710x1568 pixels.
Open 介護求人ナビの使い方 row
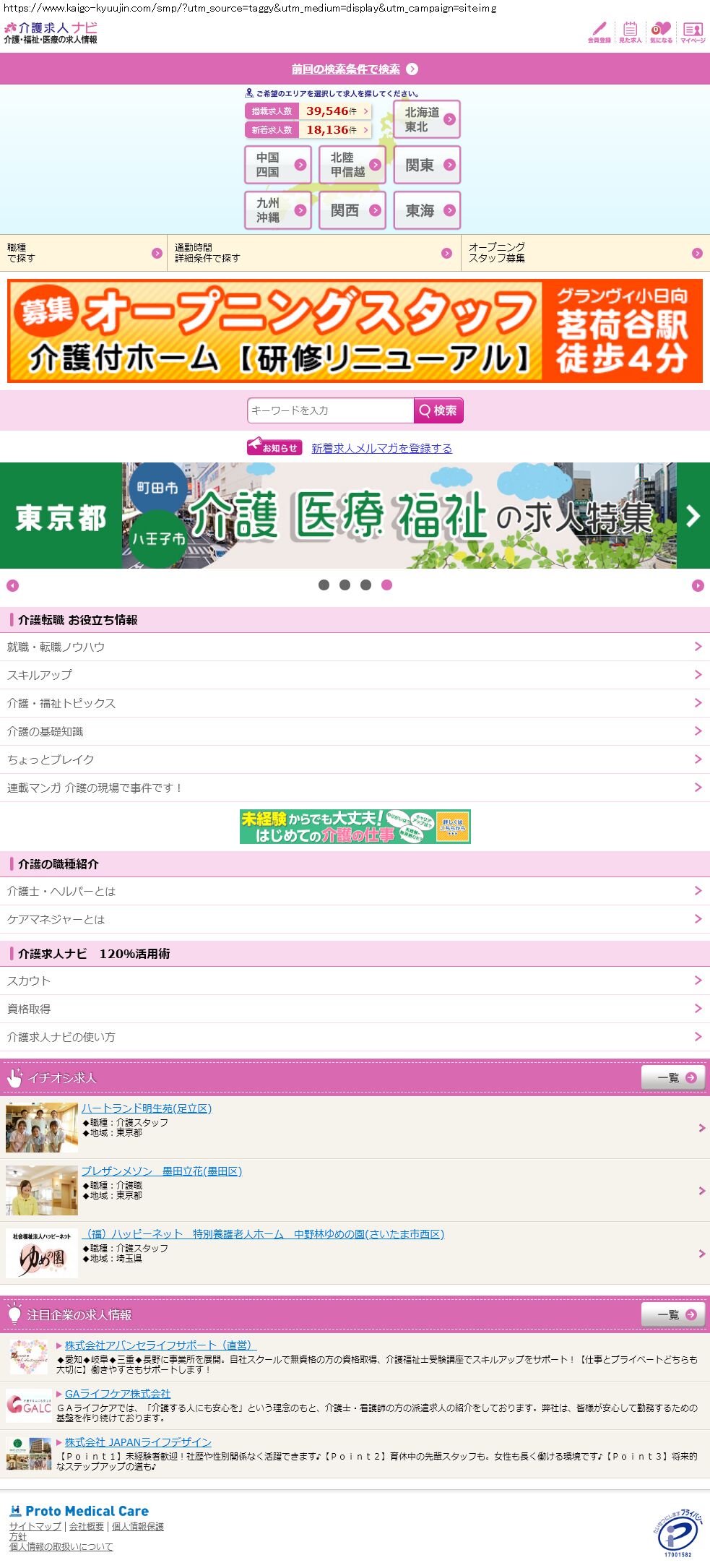tap(355, 1037)
